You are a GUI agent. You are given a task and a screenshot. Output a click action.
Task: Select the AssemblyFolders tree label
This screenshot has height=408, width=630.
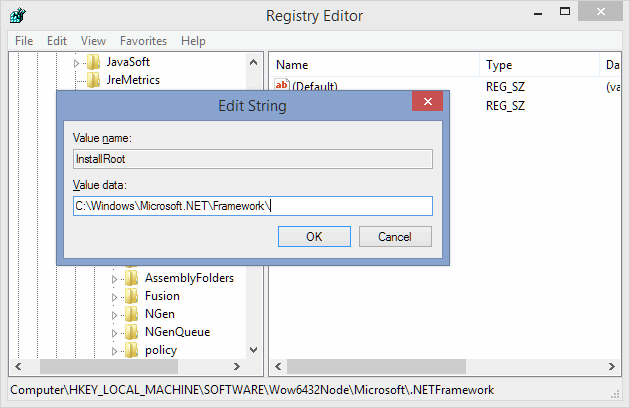189,278
